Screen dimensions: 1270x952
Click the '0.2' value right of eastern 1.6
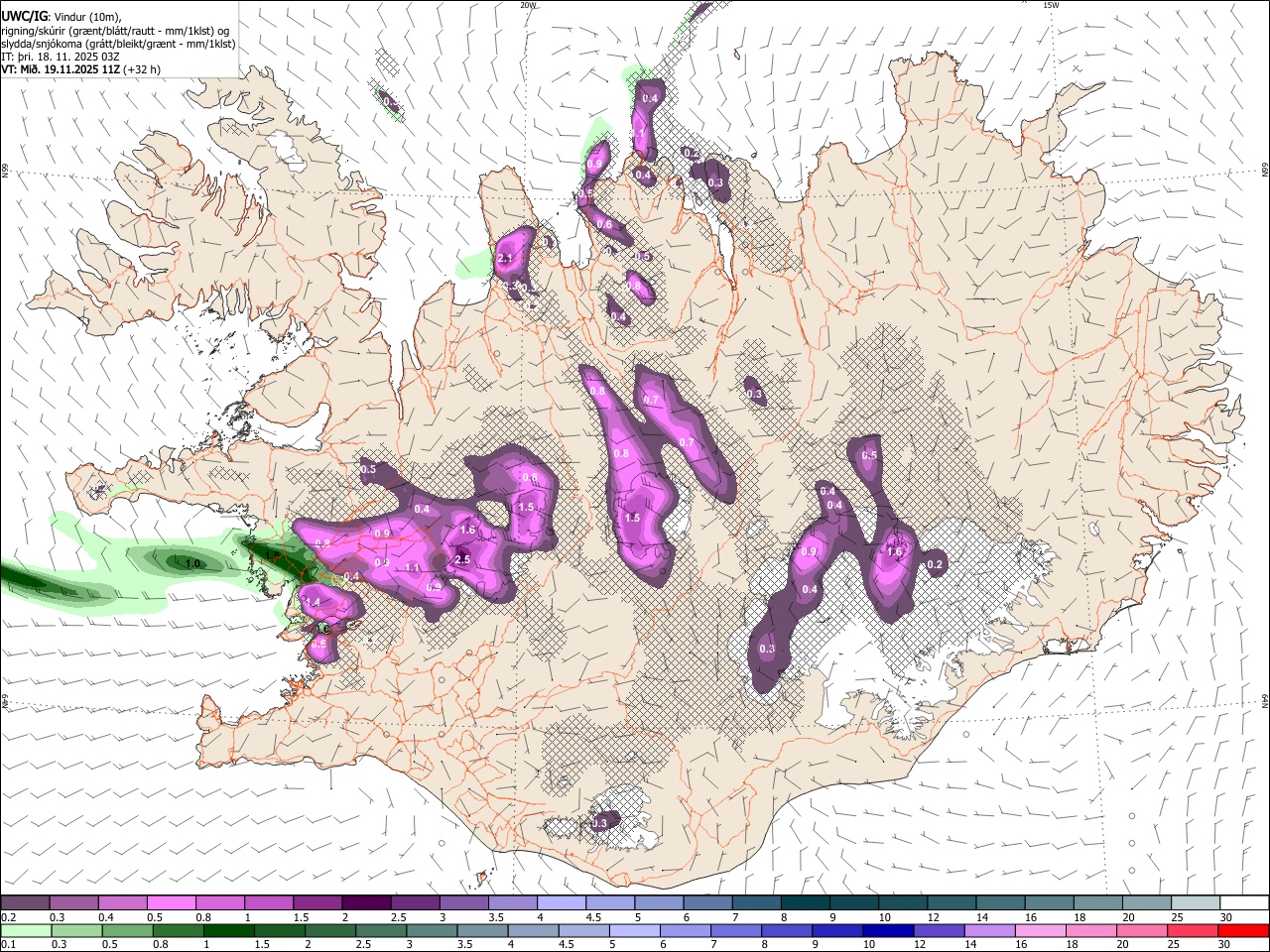coord(935,565)
